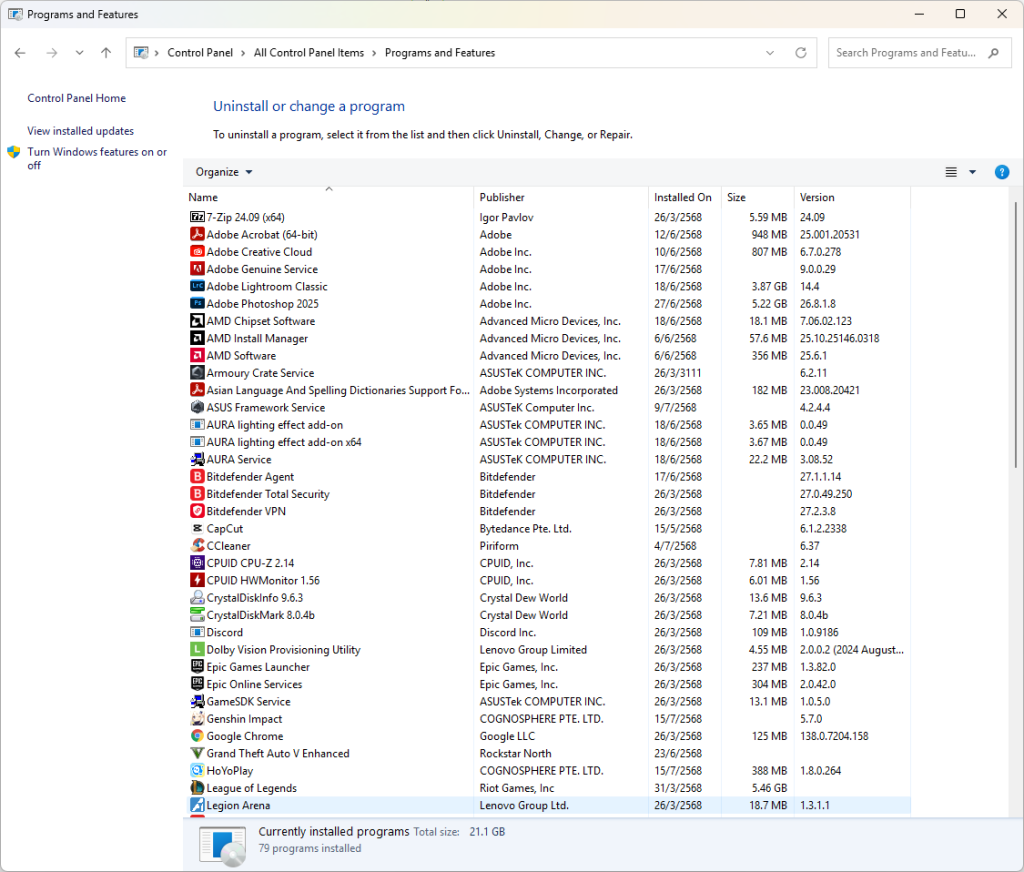Click the Epic Games Launcher icon
The width and height of the screenshot is (1024, 872).
pyautogui.click(x=197, y=667)
